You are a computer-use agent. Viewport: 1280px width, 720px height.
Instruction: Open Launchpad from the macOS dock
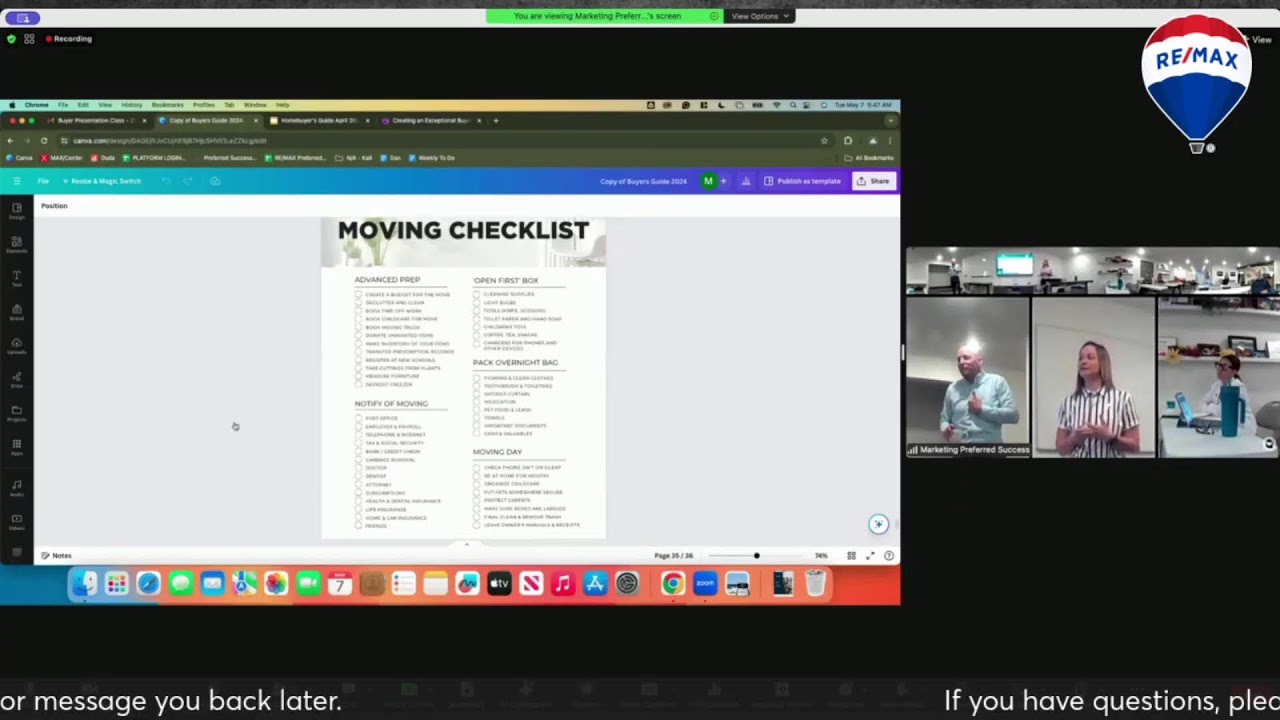[x=116, y=583]
